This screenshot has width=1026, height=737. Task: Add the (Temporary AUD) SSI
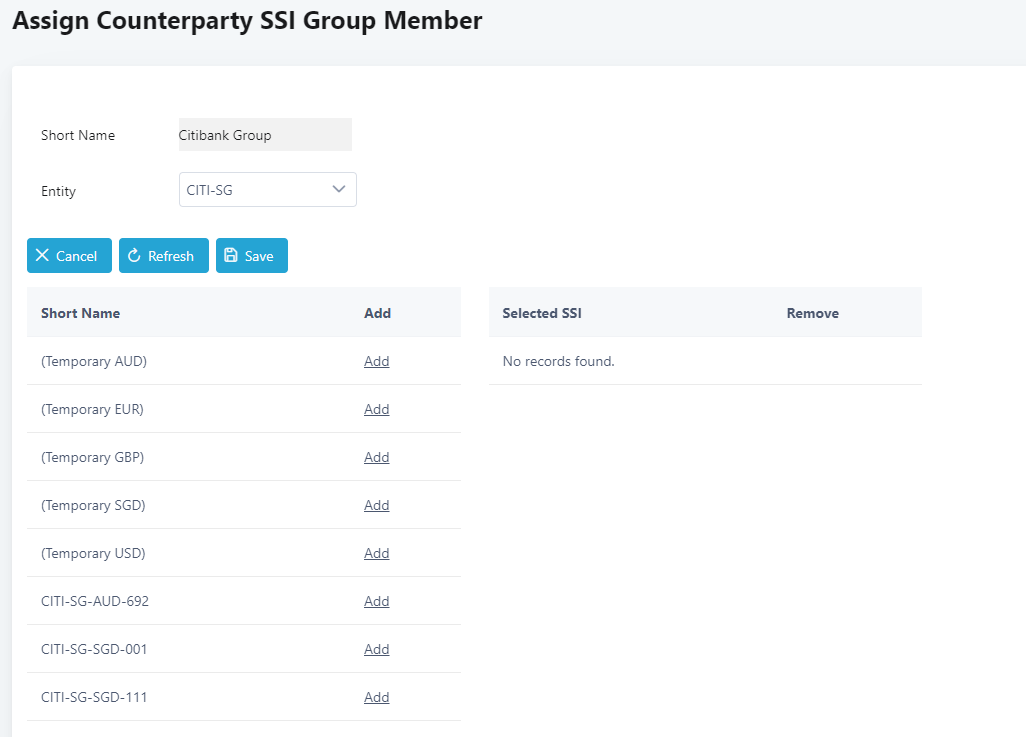376,361
